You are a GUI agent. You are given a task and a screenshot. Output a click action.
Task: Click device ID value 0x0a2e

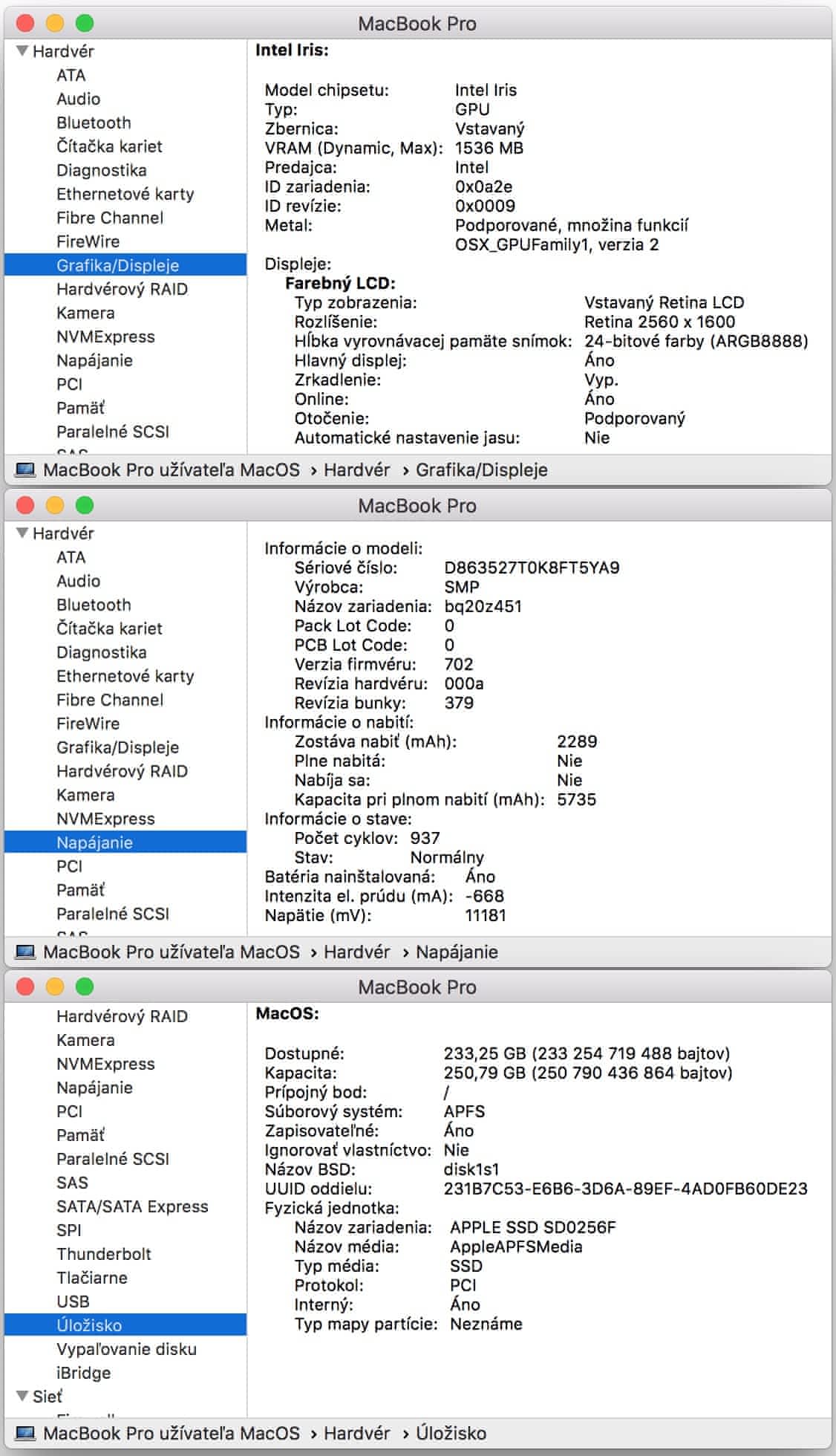pyautogui.click(x=483, y=186)
